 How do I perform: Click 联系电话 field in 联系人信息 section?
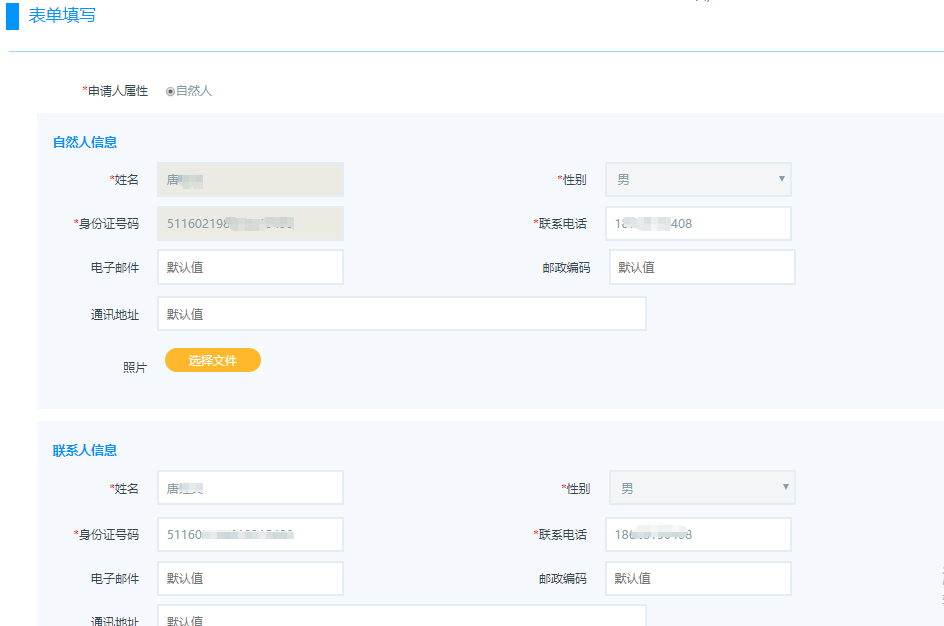(x=698, y=534)
